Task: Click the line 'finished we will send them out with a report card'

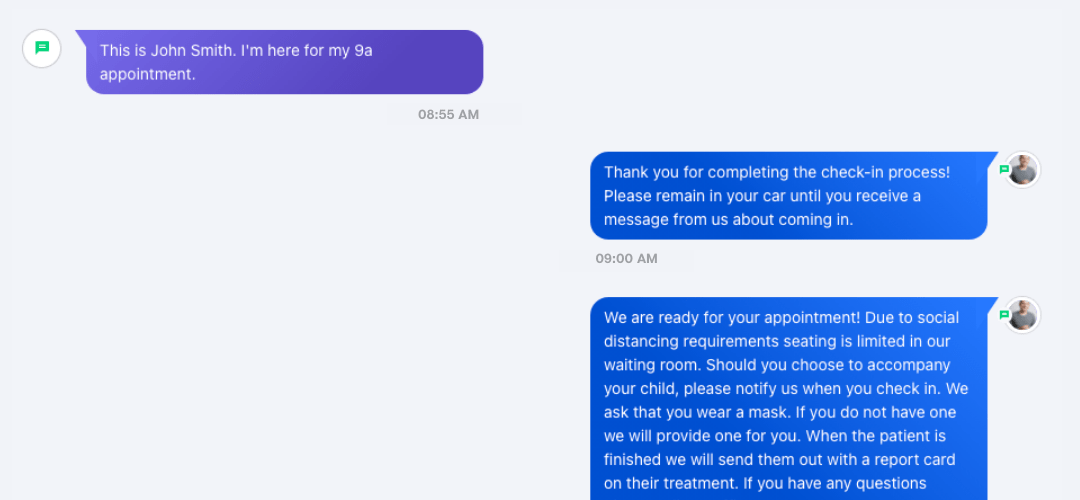Action: (780, 459)
